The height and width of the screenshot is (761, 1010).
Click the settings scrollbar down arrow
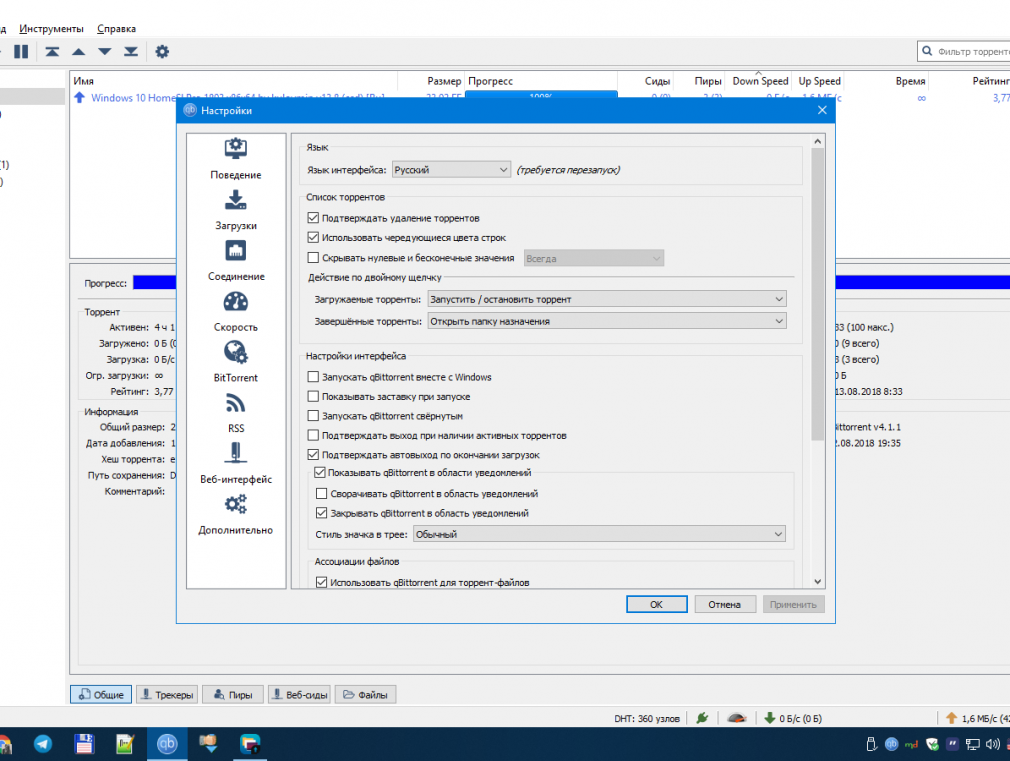click(817, 582)
